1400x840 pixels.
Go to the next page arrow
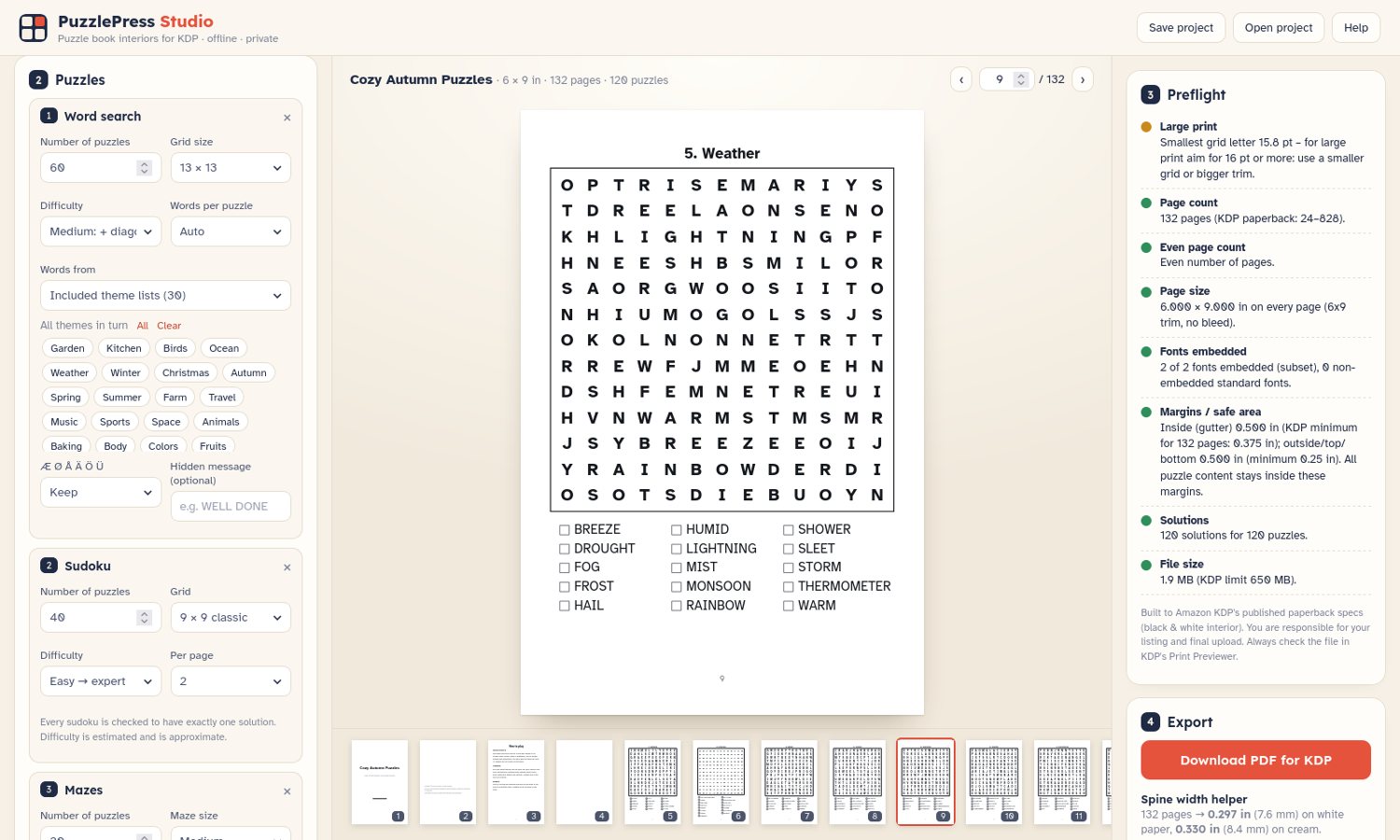(1083, 79)
